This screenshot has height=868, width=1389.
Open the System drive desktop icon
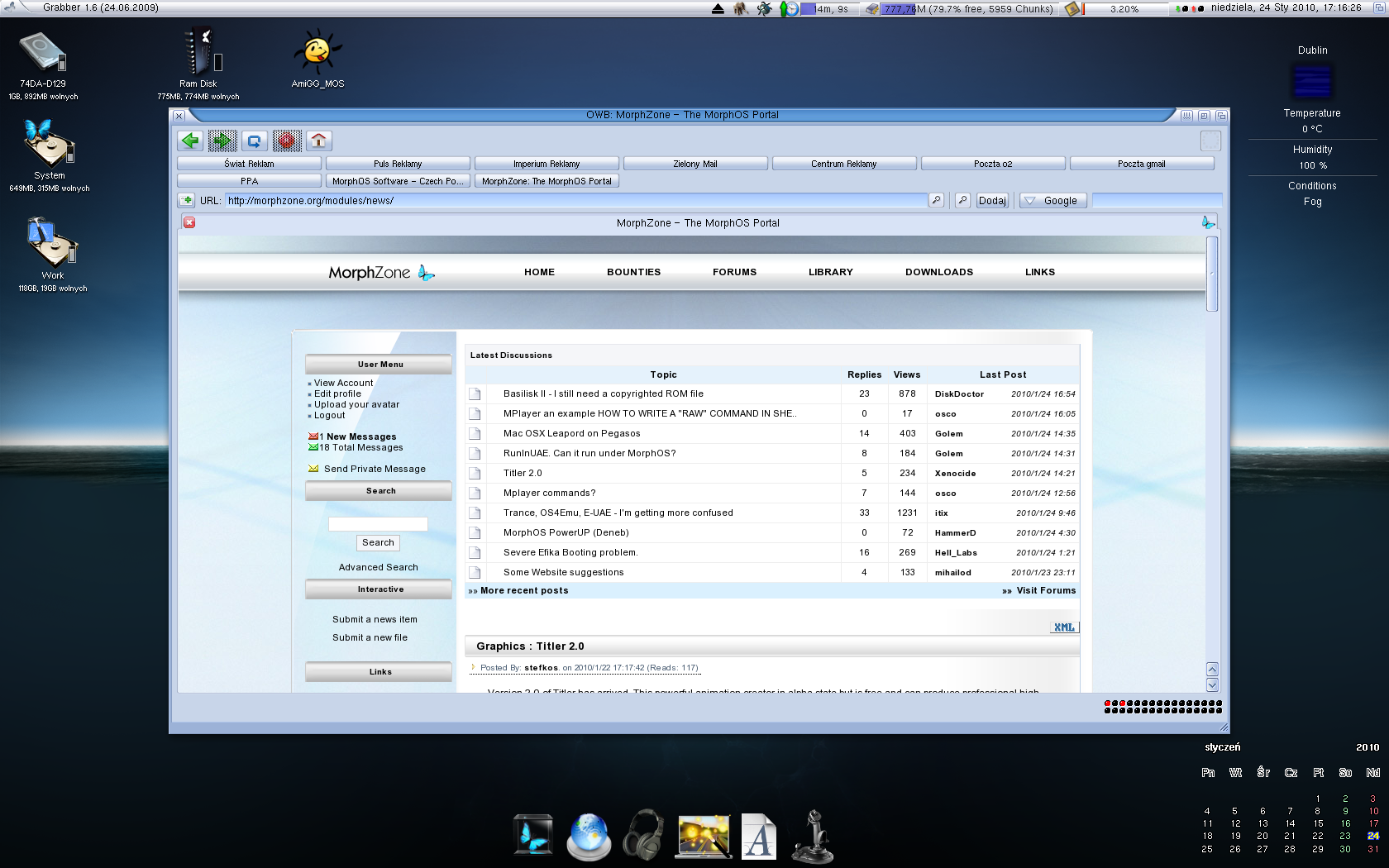pyautogui.click(x=50, y=145)
